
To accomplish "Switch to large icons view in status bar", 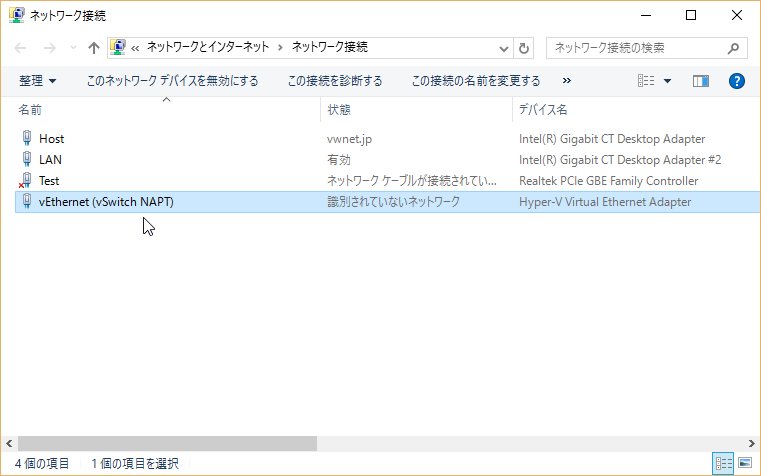I will pyautogui.click(x=745, y=463).
